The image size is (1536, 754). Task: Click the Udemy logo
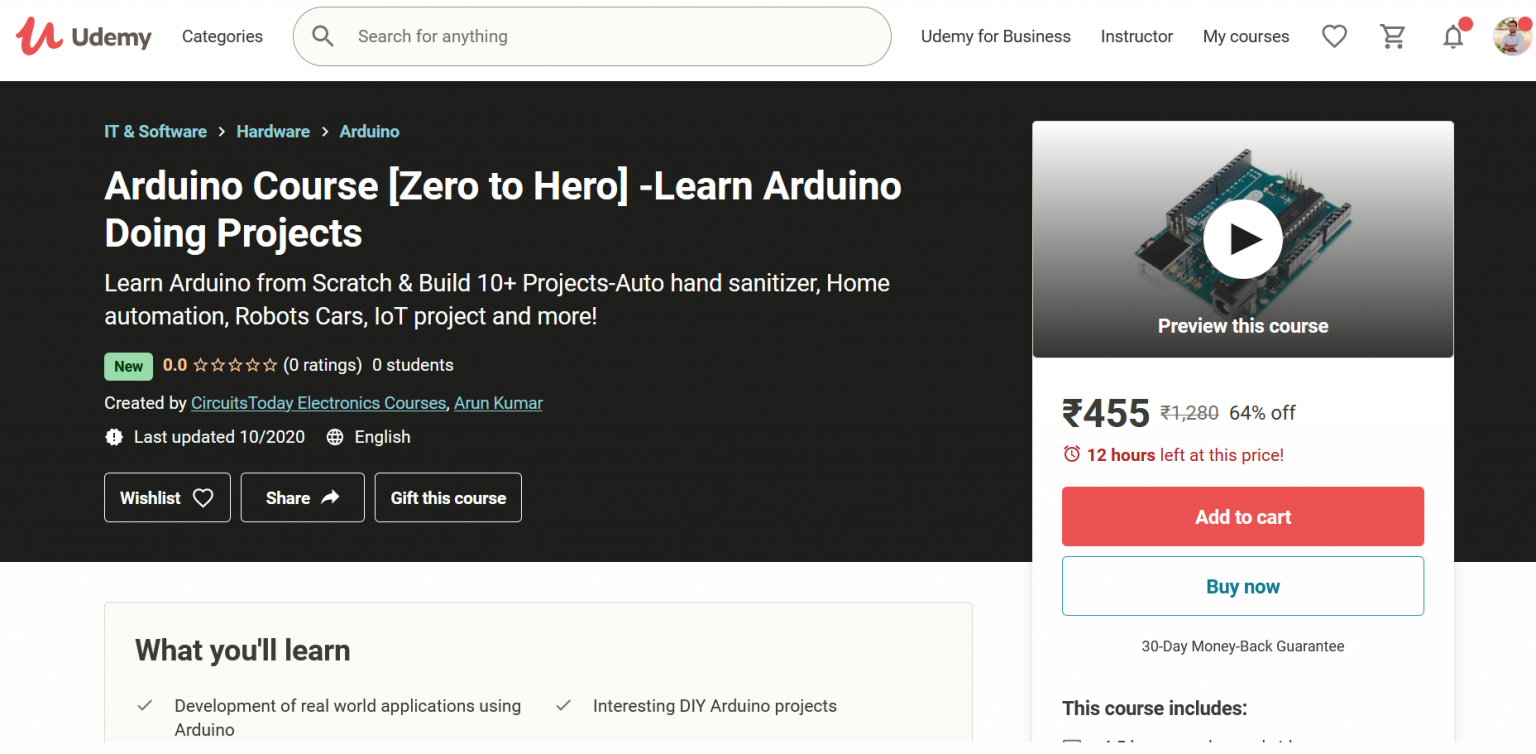pos(84,36)
